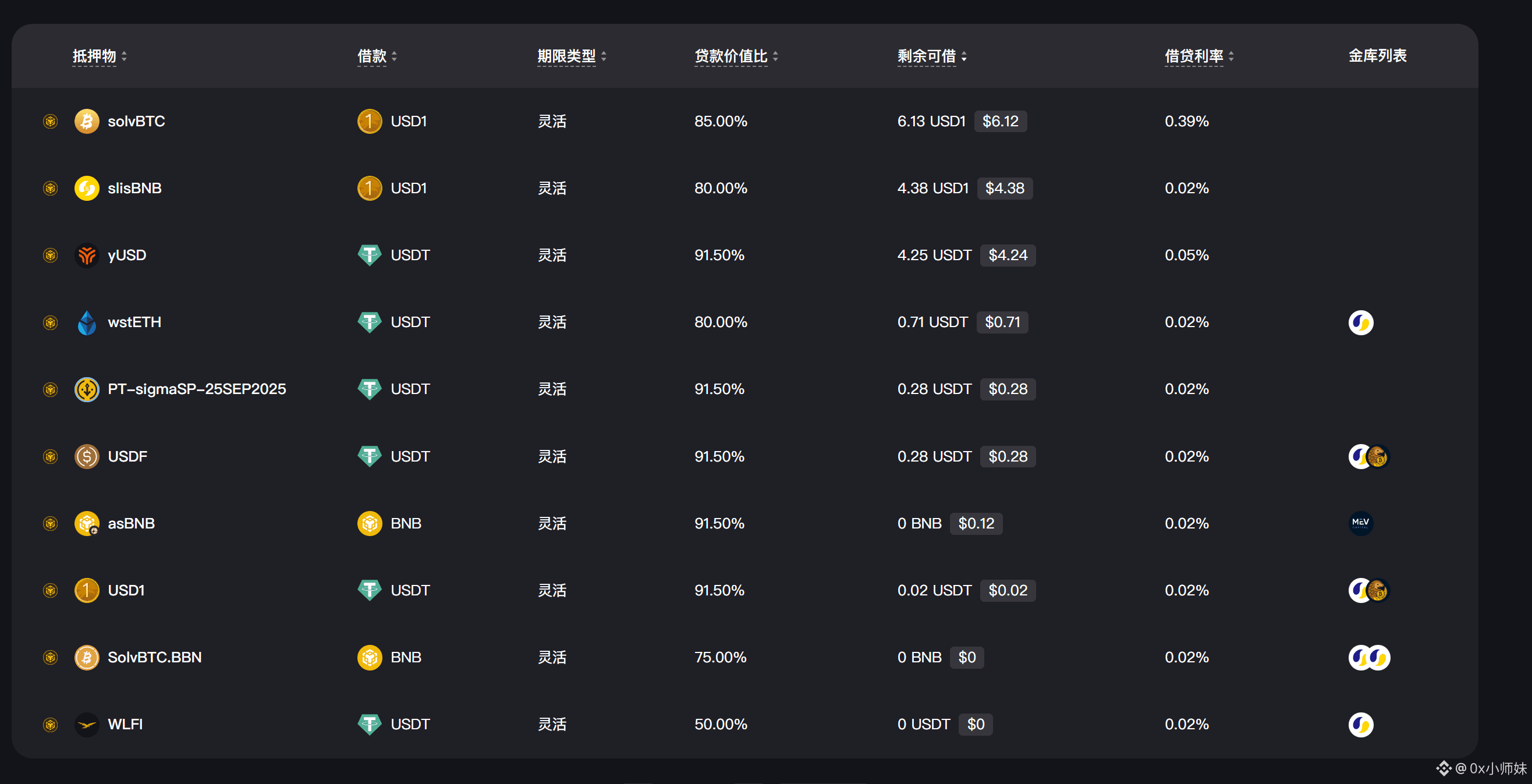This screenshot has width=1532, height=784.
Task: Click the wstETH blue droplet icon
Action: coord(87,322)
